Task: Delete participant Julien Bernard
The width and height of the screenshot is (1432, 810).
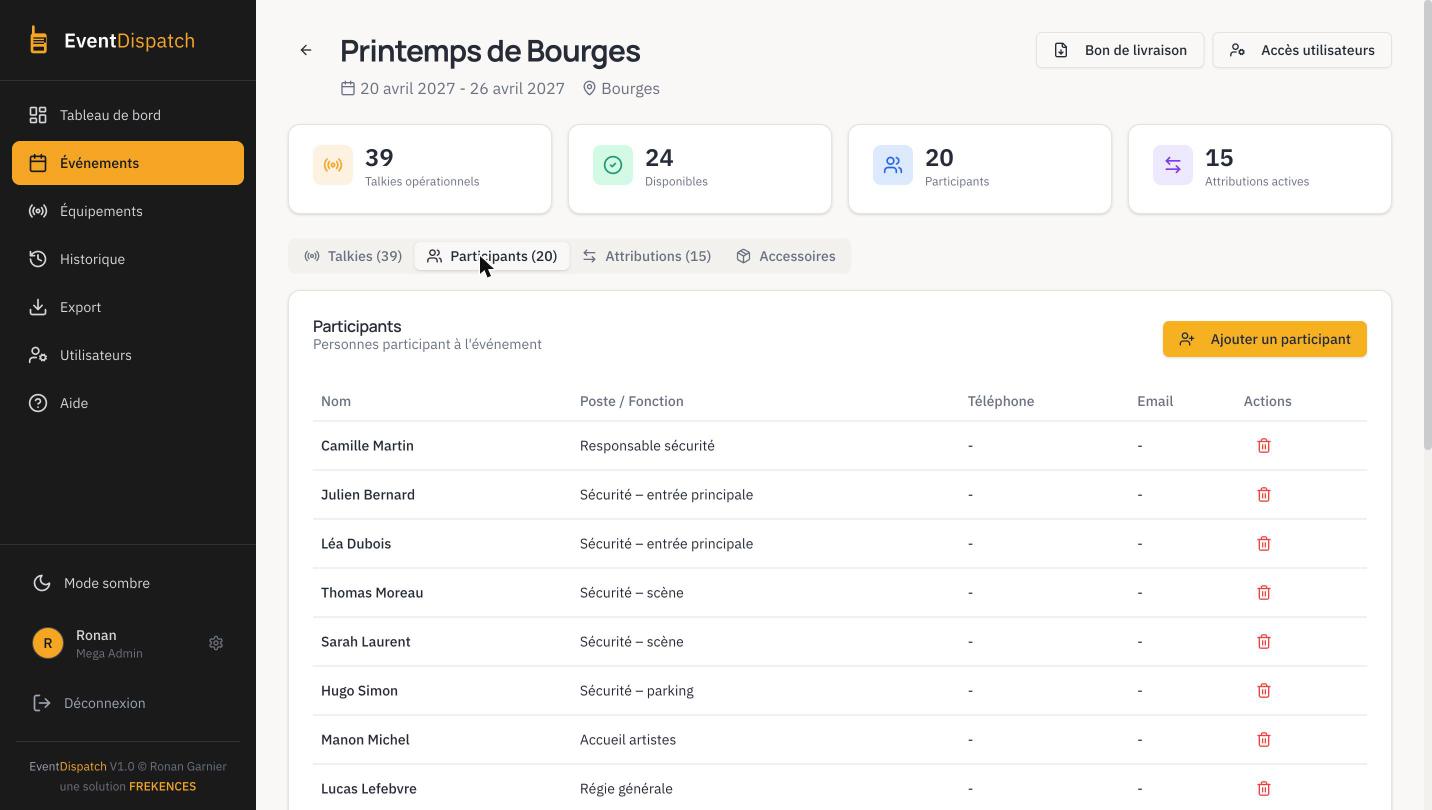Action: (x=1264, y=495)
